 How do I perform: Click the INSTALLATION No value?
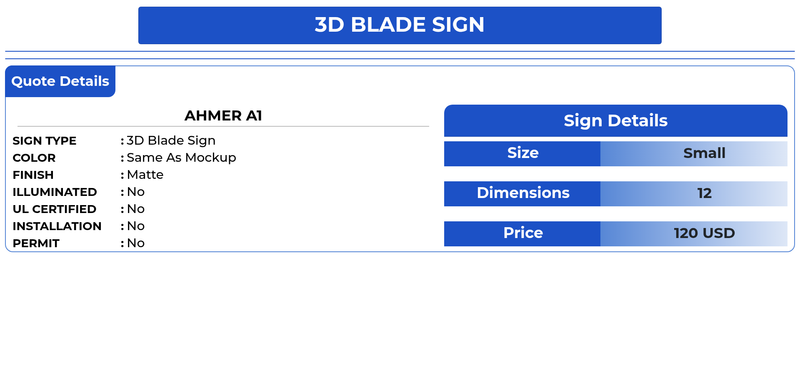coord(136,226)
